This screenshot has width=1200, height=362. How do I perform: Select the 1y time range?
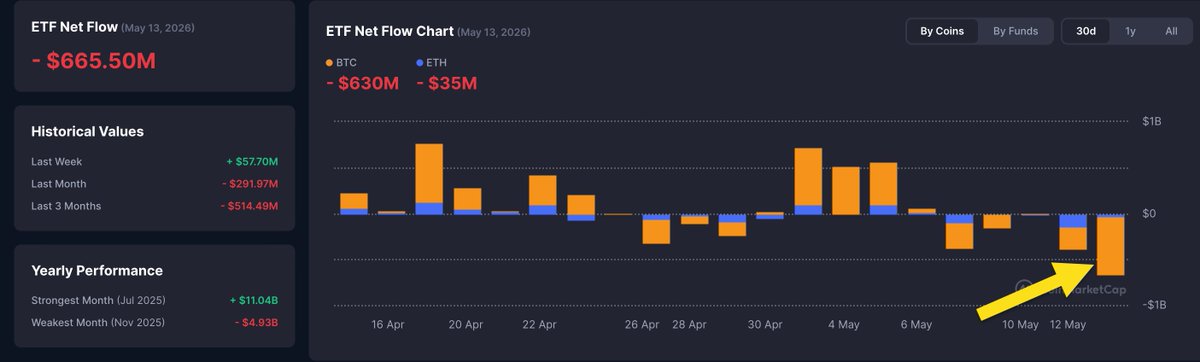tap(1130, 31)
